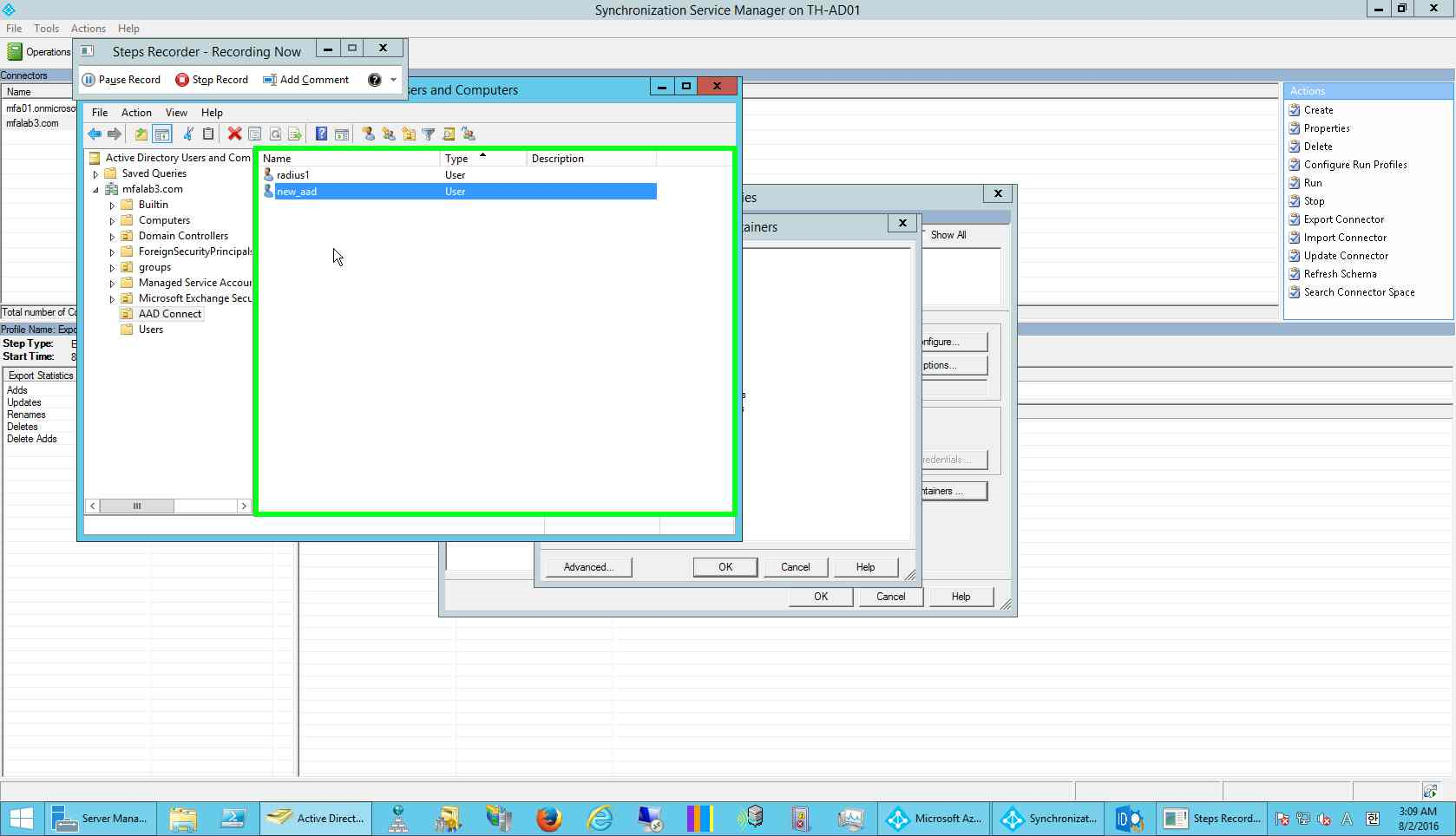Click Cancel in the containers dialog
Screen dimensions: 1456x836
pyautogui.click(x=795, y=567)
